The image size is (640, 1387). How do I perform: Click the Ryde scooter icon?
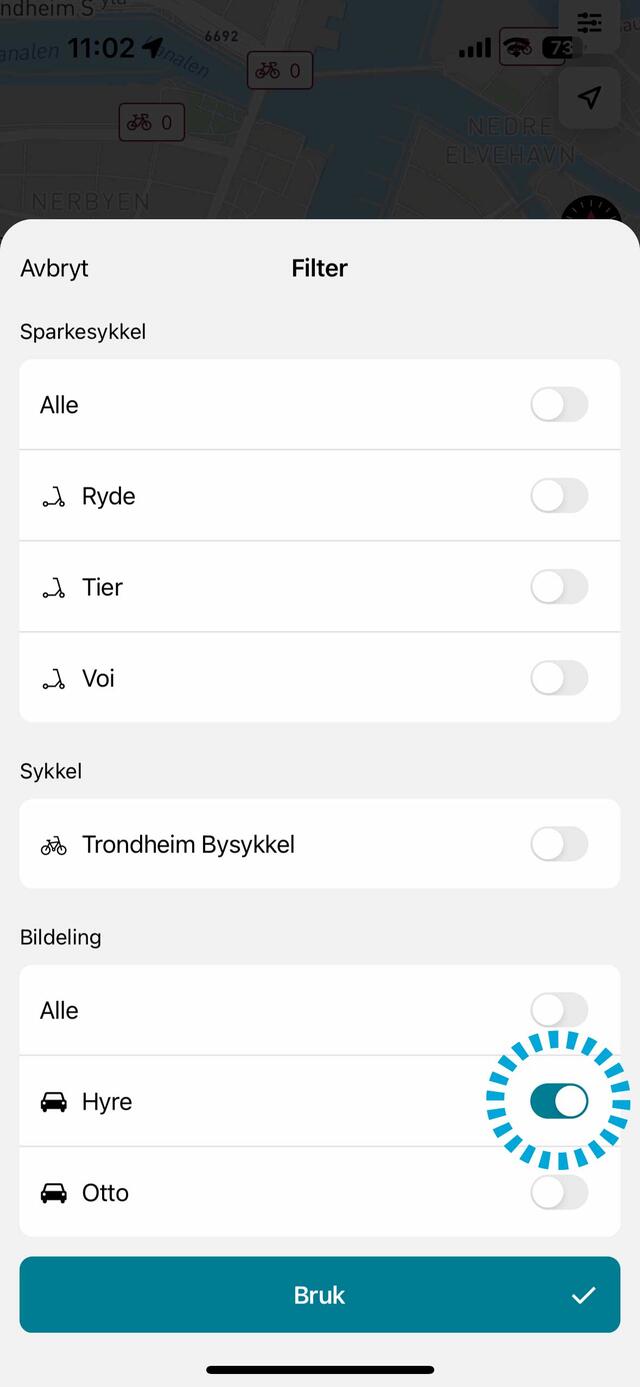click(x=52, y=495)
